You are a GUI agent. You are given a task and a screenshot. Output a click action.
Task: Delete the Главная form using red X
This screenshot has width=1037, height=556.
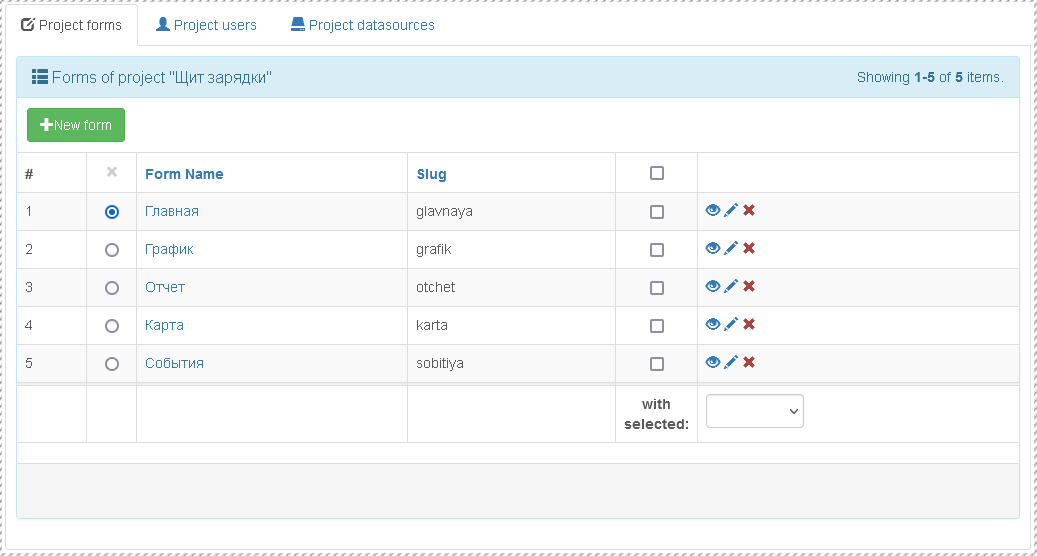[749, 210]
